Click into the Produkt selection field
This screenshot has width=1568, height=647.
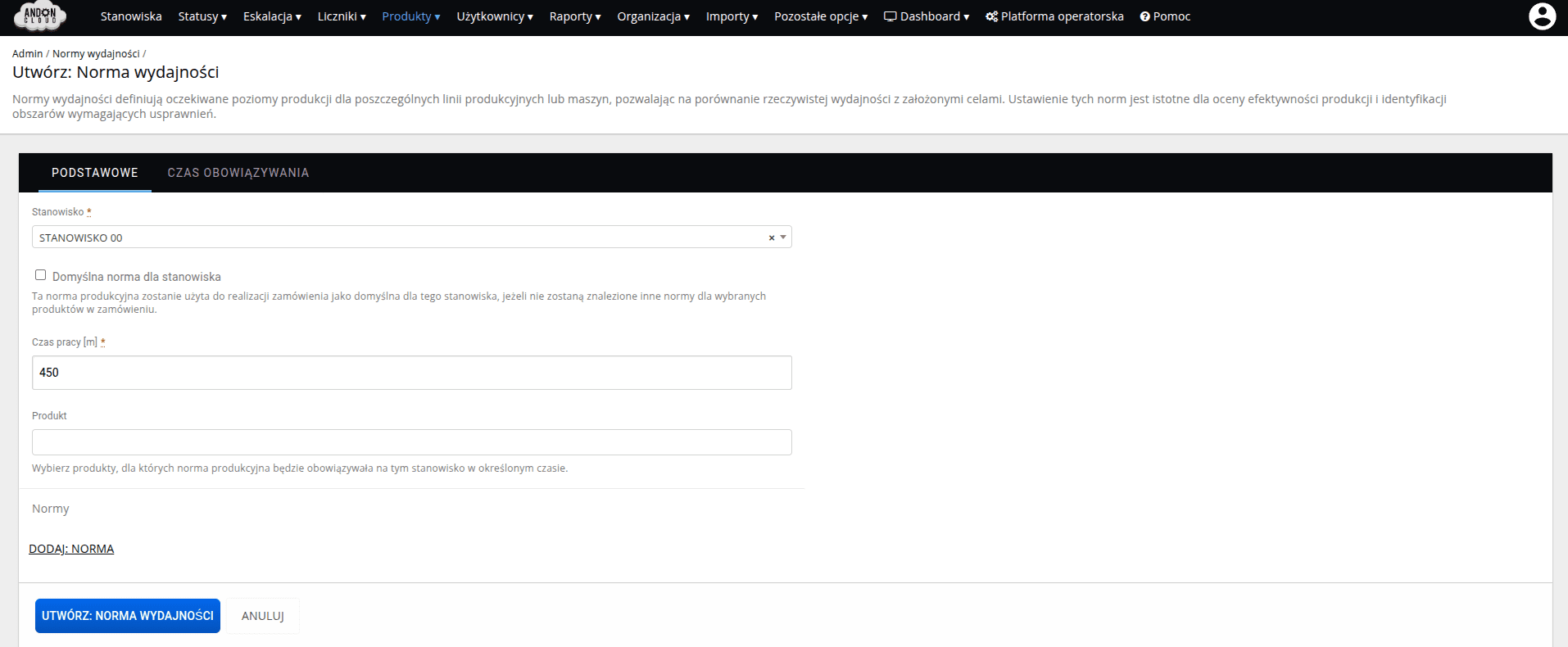411,442
